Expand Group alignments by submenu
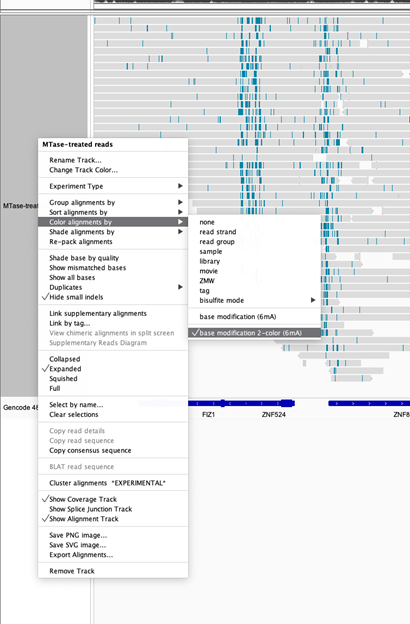This screenshot has height=624, width=410. click(x=113, y=202)
